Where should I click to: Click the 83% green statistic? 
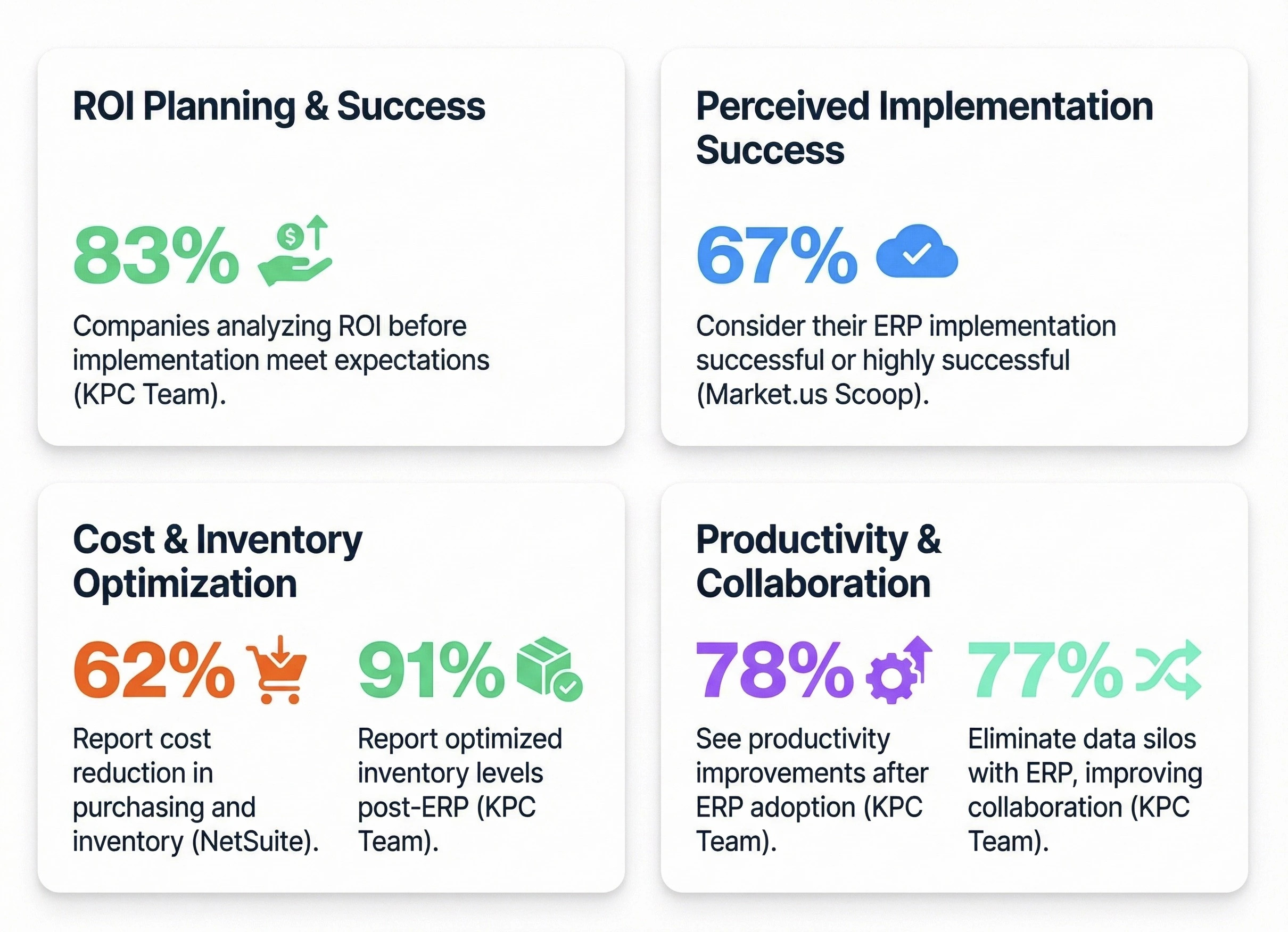pyautogui.click(x=156, y=254)
